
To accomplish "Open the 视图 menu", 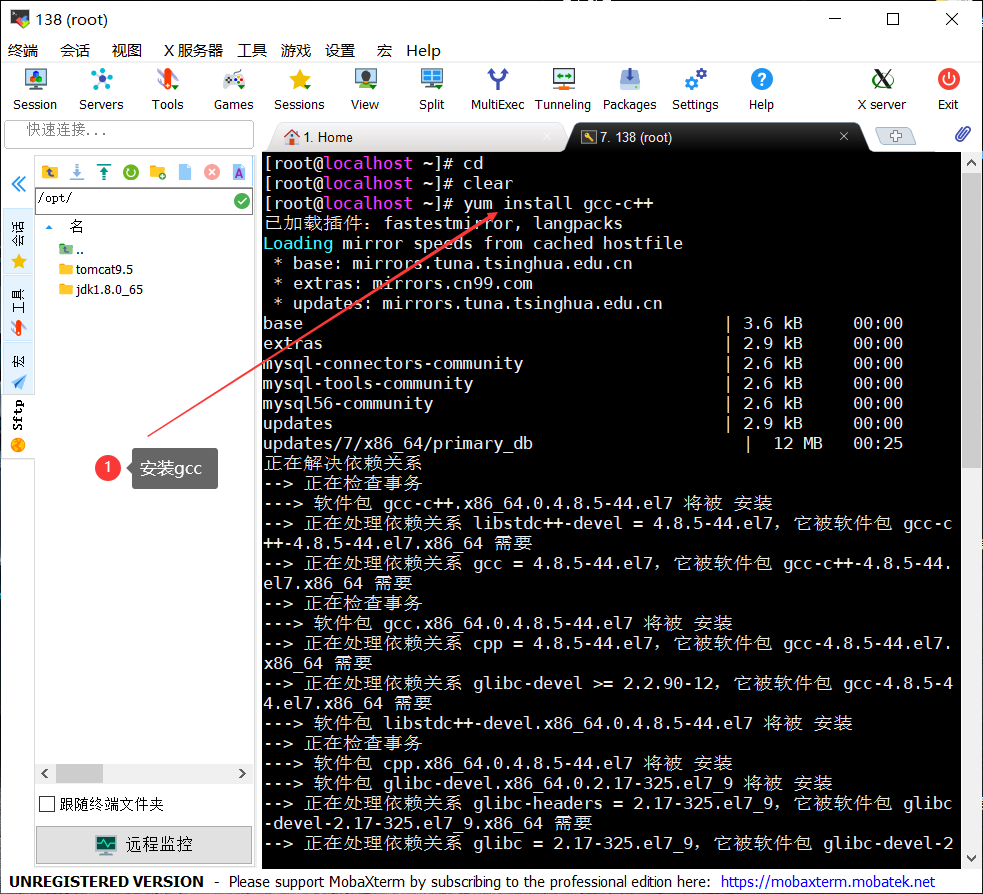I will [x=127, y=51].
